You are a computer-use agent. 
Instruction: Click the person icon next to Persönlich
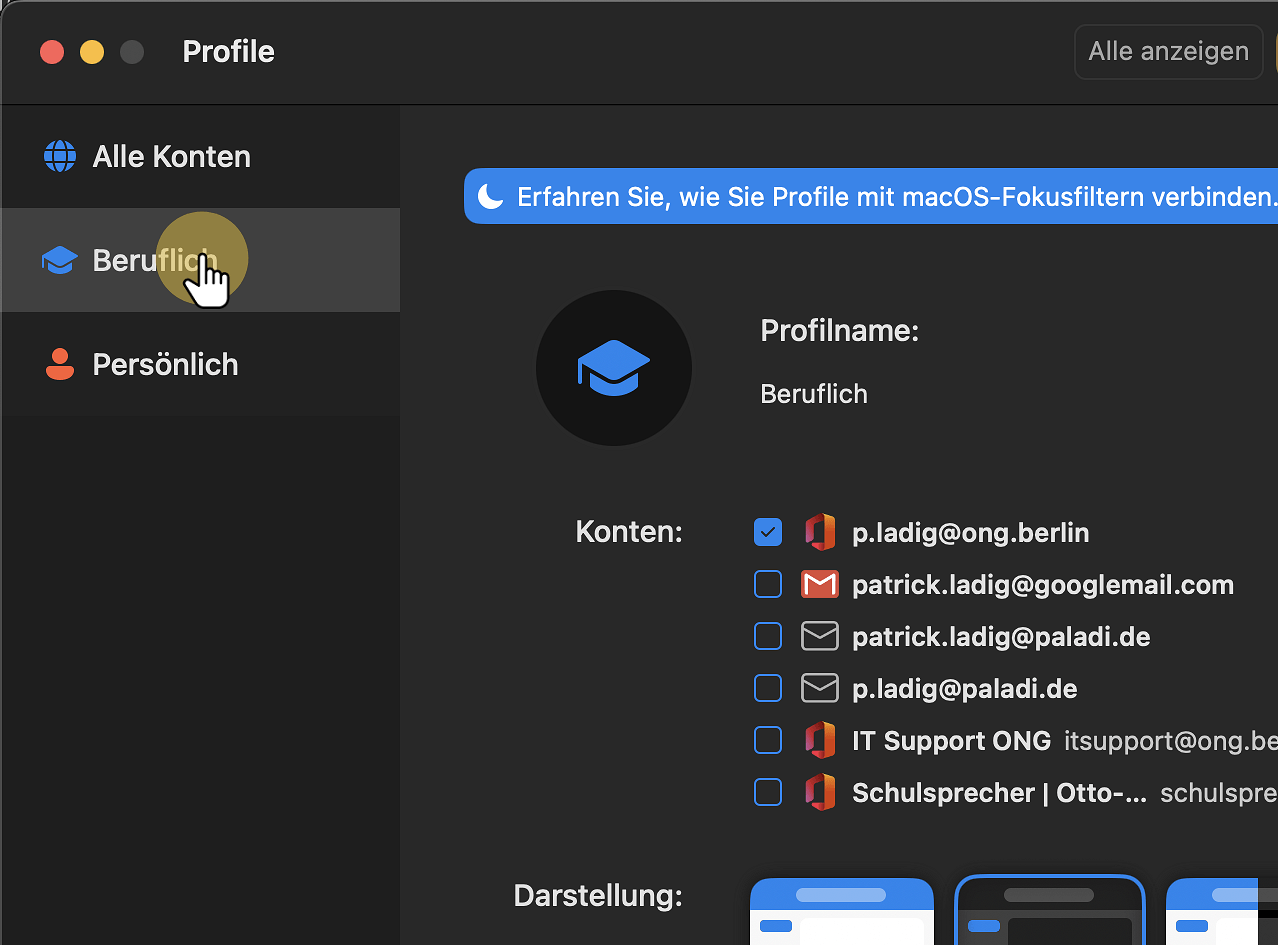tap(59, 364)
